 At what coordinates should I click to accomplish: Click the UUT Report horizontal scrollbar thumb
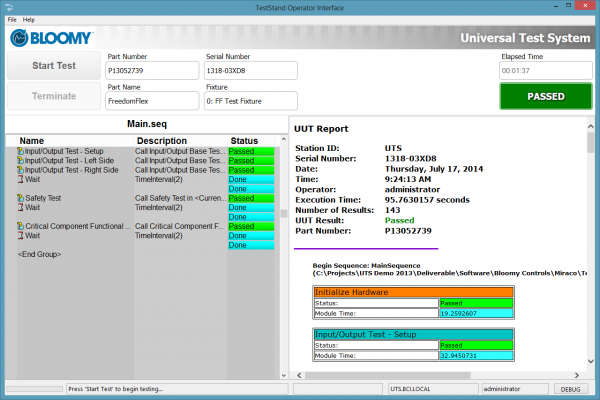[387, 376]
